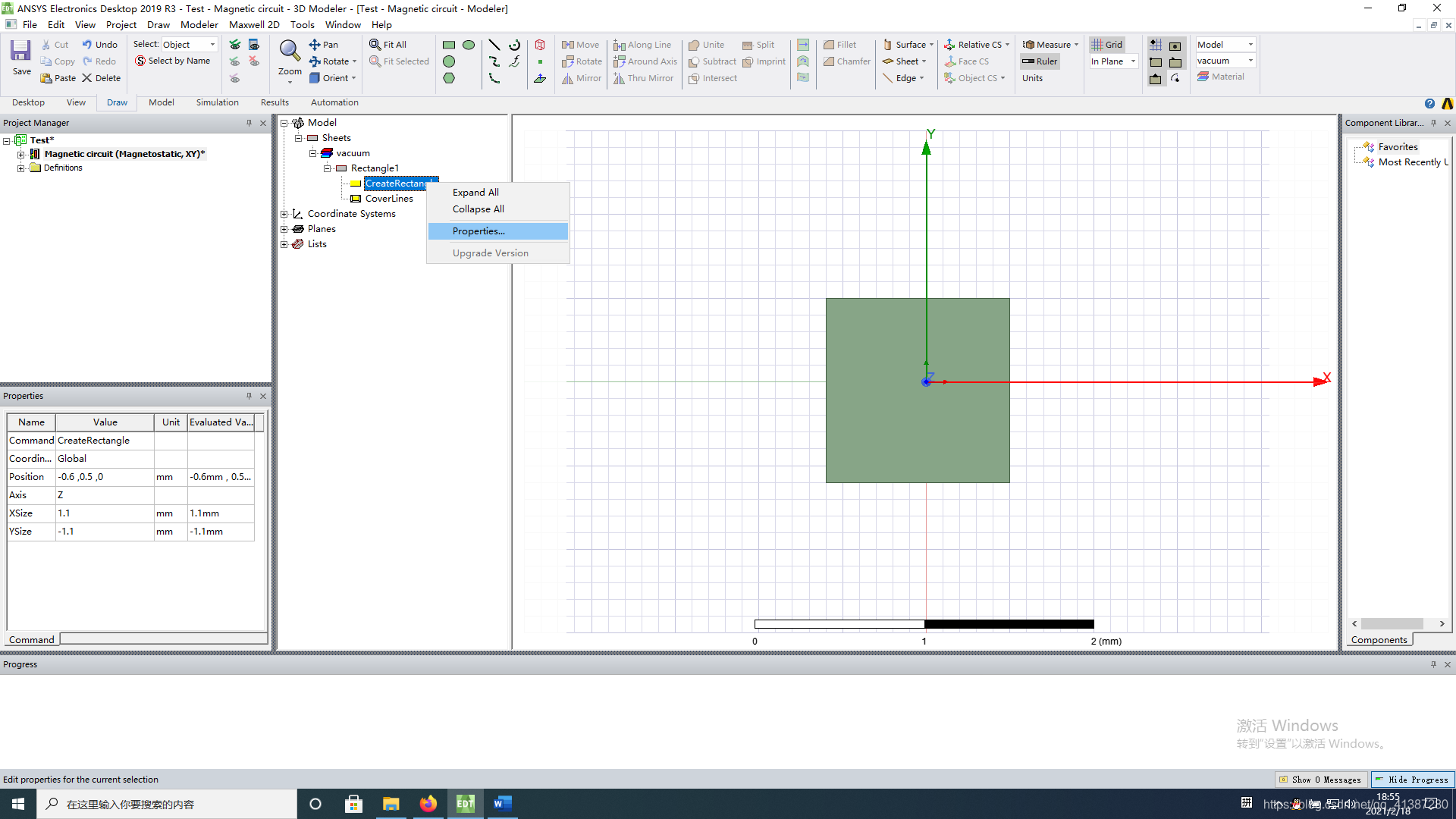This screenshot has height=819, width=1456.
Task: Expand the Planes tree node
Action: [284, 229]
